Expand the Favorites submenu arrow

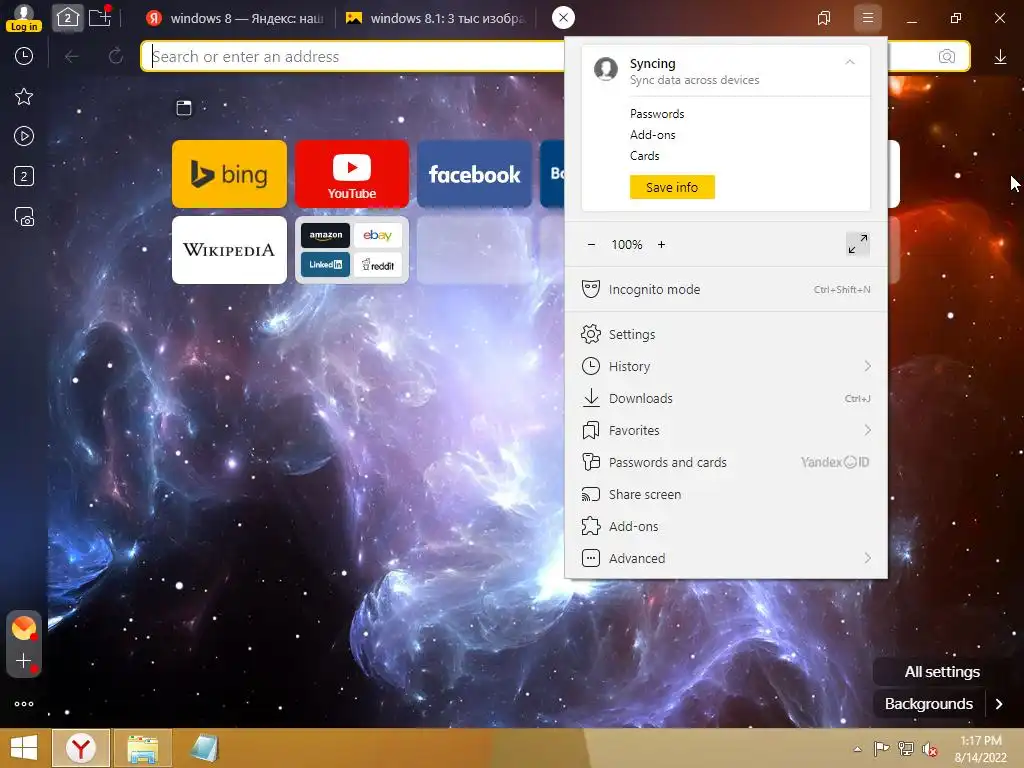tap(867, 430)
